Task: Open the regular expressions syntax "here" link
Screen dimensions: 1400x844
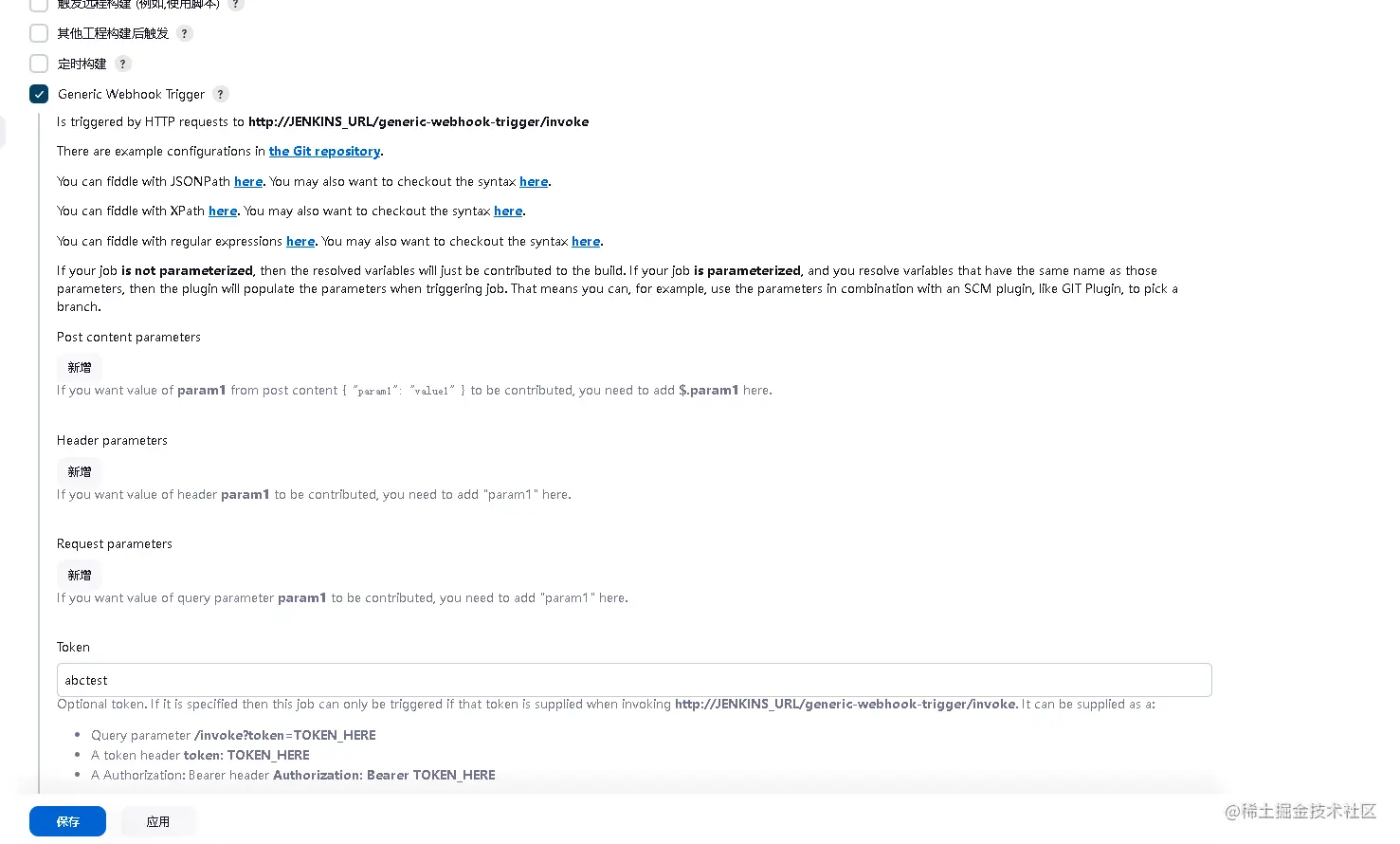Action: tap(586, 241)
